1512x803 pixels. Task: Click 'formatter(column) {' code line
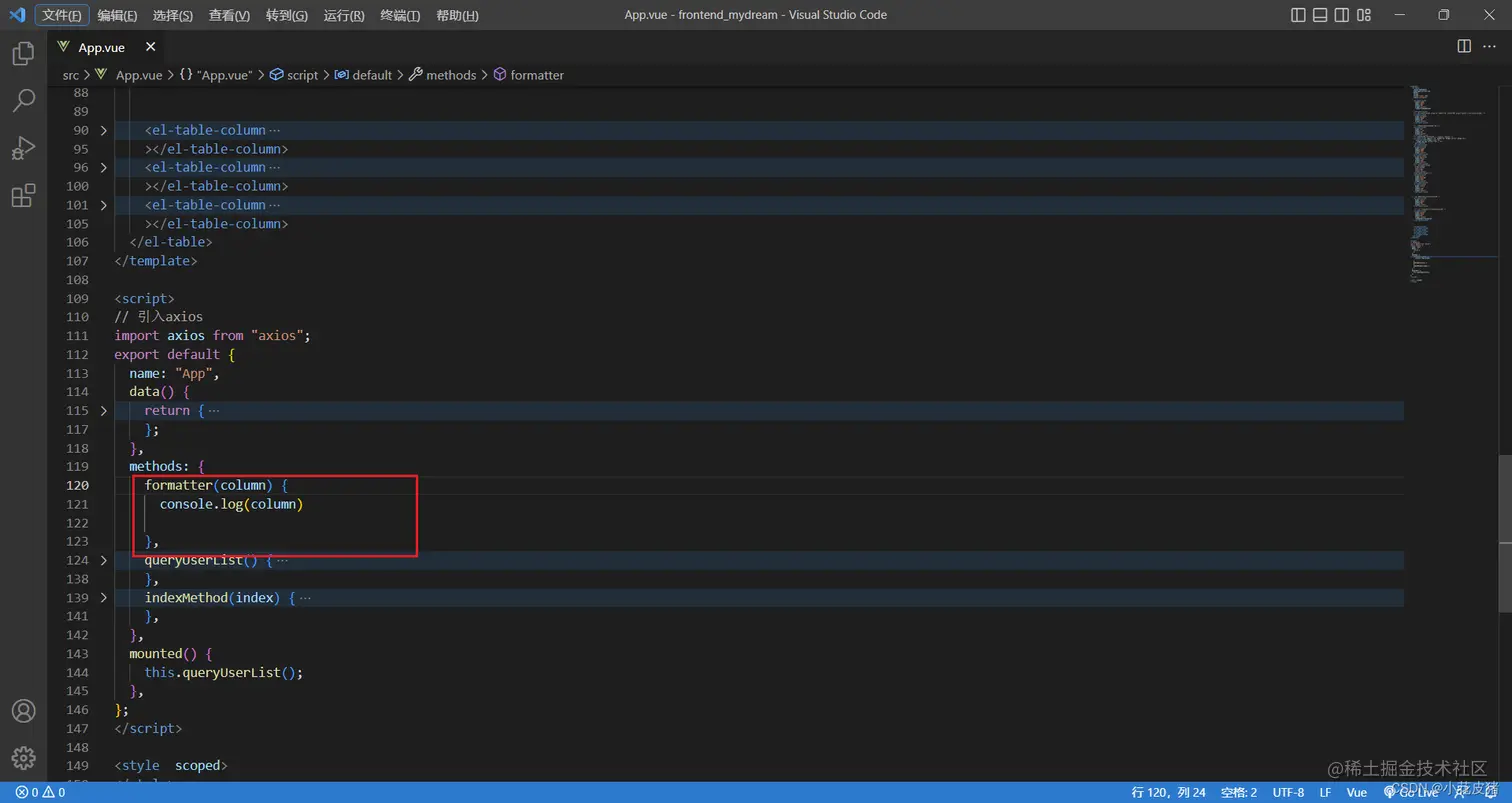(216, 485)
